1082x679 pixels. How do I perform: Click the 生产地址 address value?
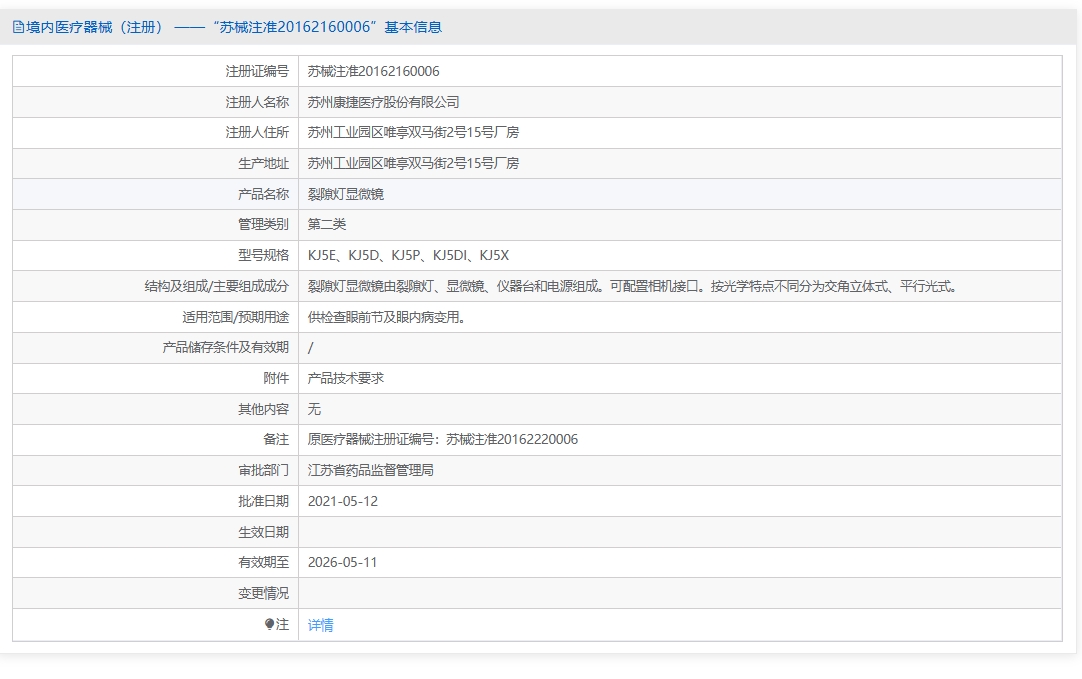point(413,164)
